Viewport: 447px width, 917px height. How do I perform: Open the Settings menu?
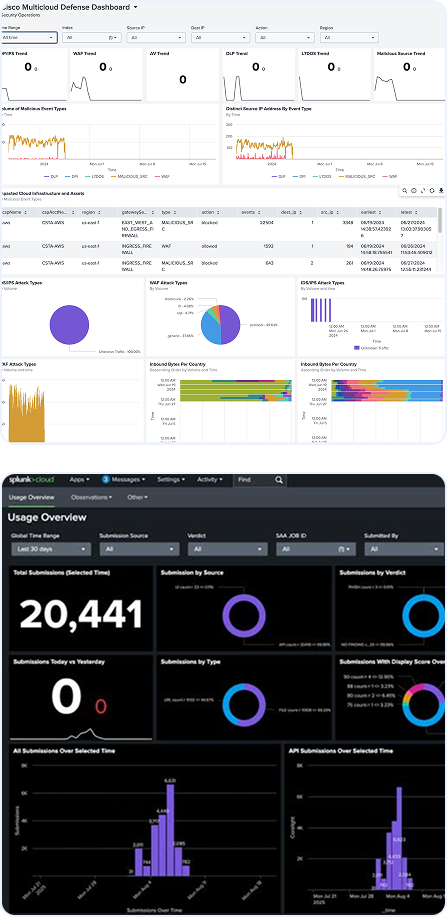click(x=171, y=480)
